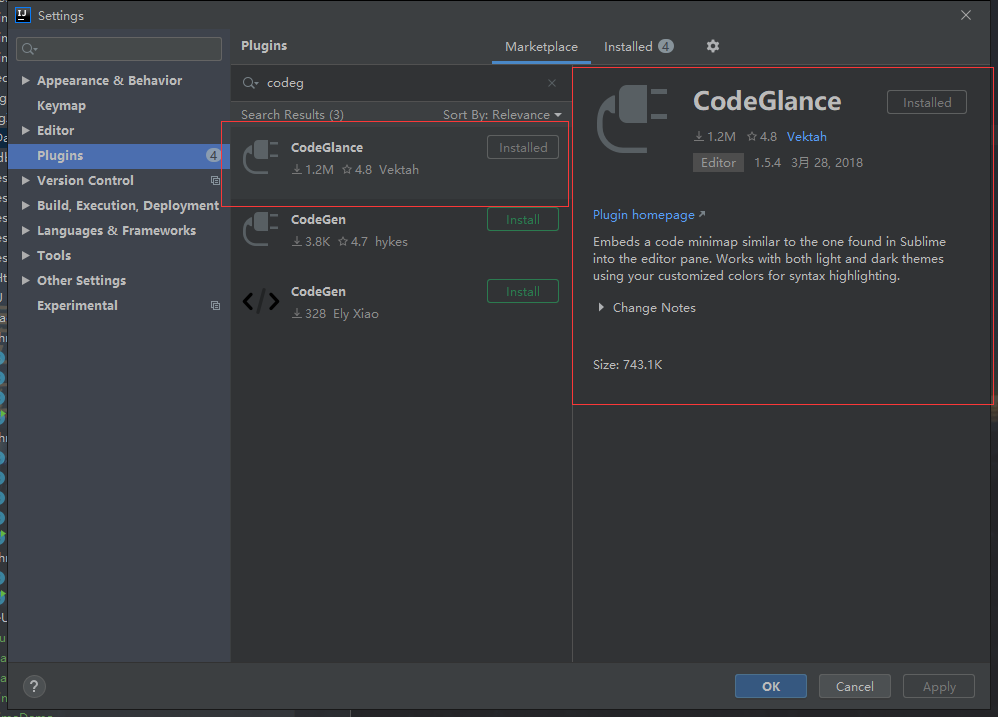
Task: Click the CodeGen angle-brackets plugin icon
Action: (261, 302)
